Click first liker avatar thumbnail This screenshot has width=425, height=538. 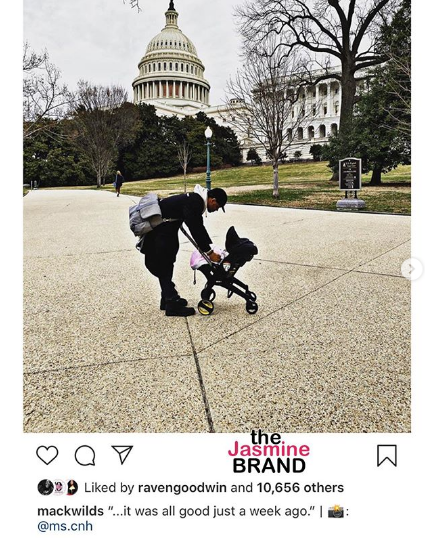(45, 488)
